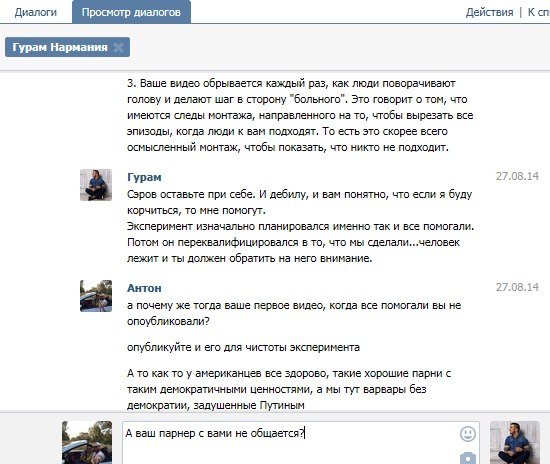Select the Просмотр диалогов tab
This screenshot has width=550, height=464.
pos(131,12)
